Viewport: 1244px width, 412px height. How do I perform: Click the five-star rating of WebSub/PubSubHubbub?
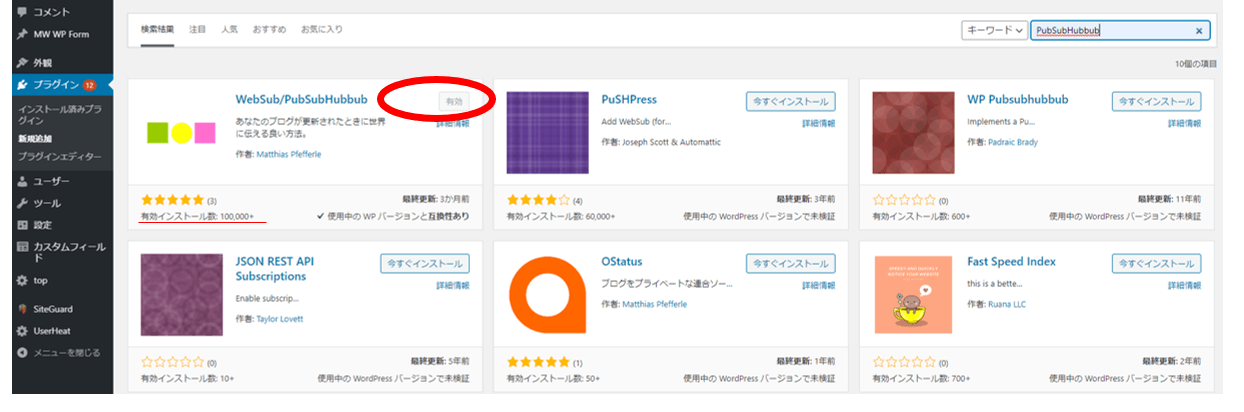172,200
